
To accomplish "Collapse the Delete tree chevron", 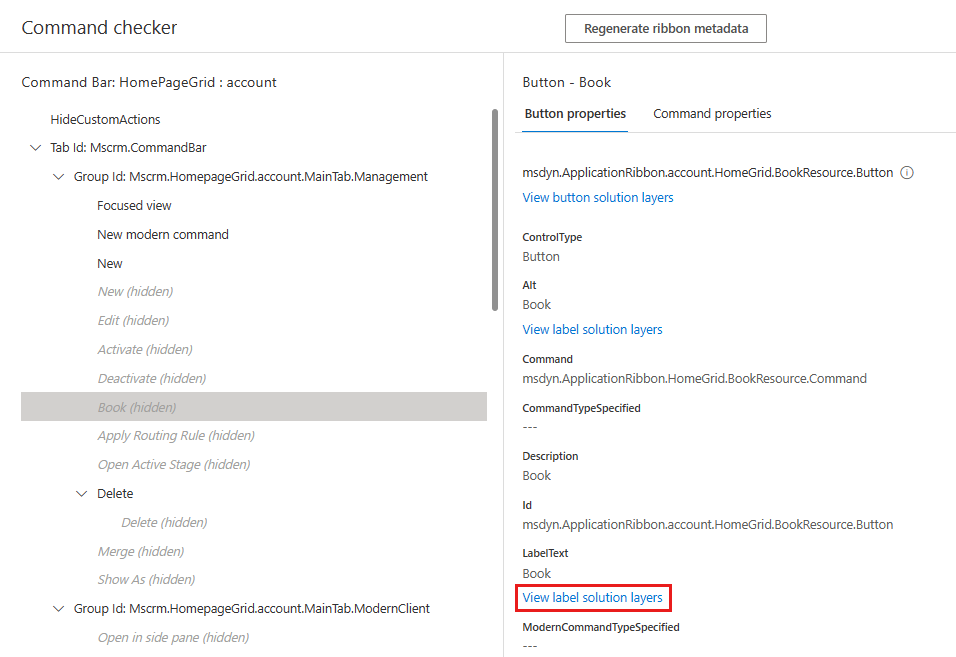I will coord(82,494).
